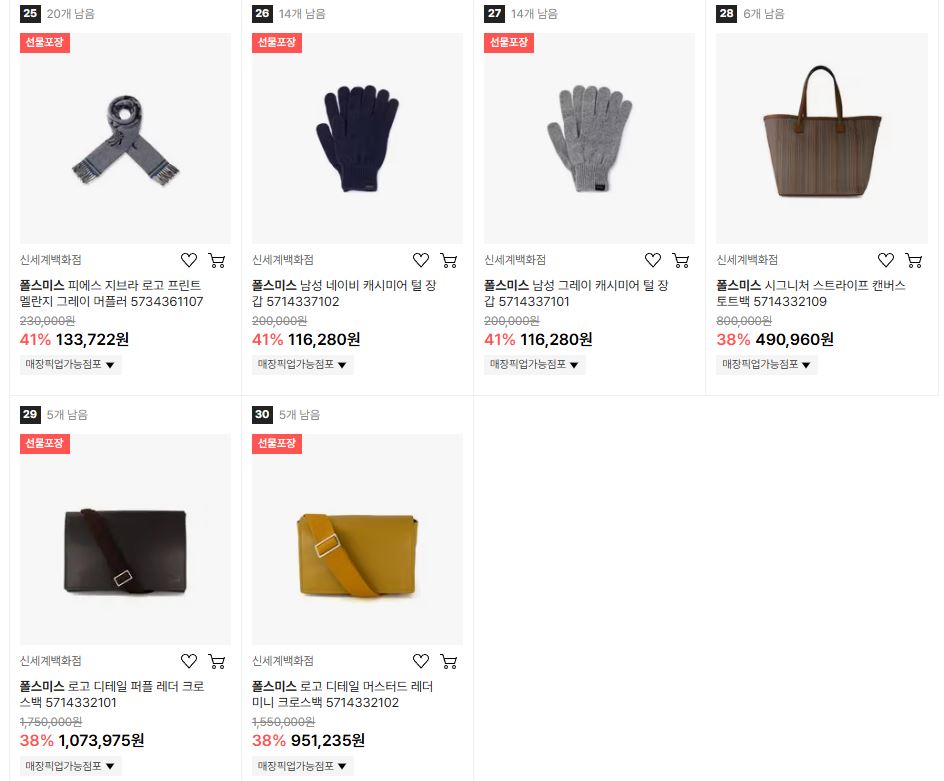Favorite the purple leather crossbag
This screenshot has width=944, height=781.
click(x=189, y=661)
